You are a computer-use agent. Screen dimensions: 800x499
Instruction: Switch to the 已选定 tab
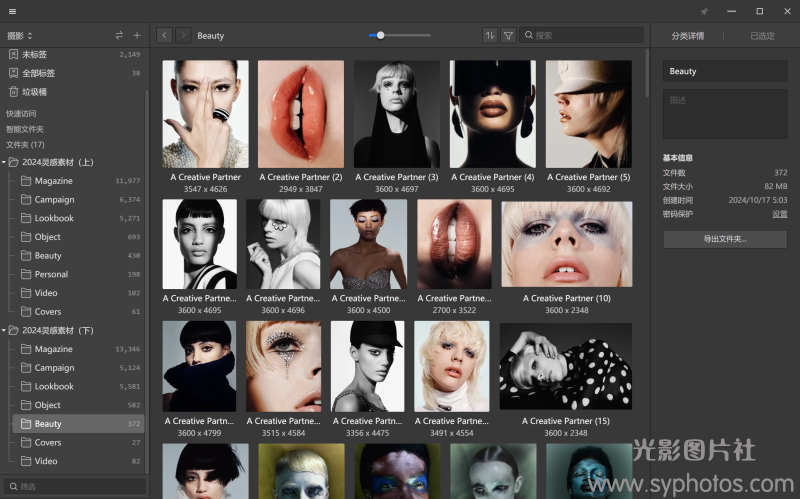click(x=762, y=35)
